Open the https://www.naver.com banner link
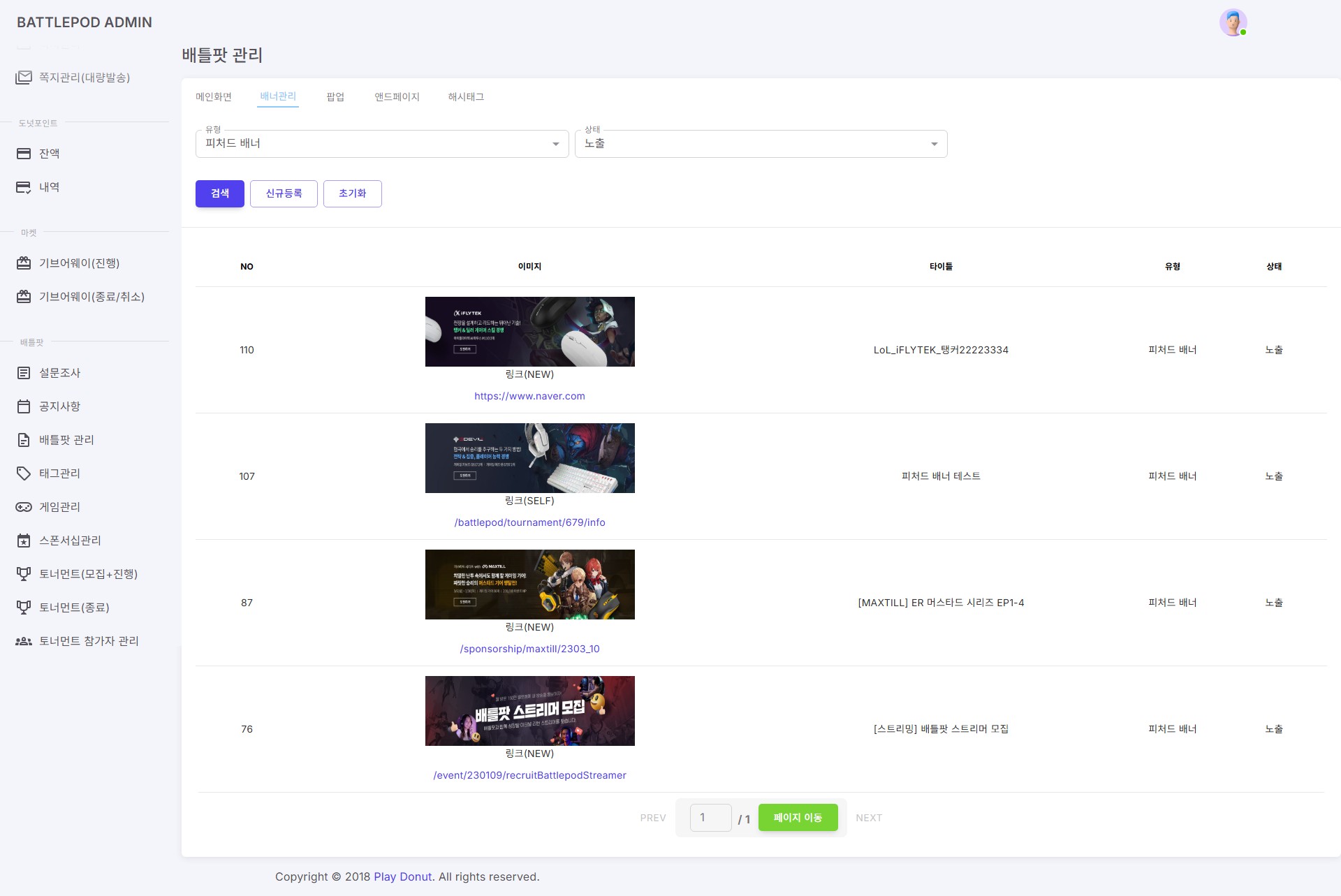The width and height of the screenshot is (1341, 896). pyautogui.click(x=529, y=396)
